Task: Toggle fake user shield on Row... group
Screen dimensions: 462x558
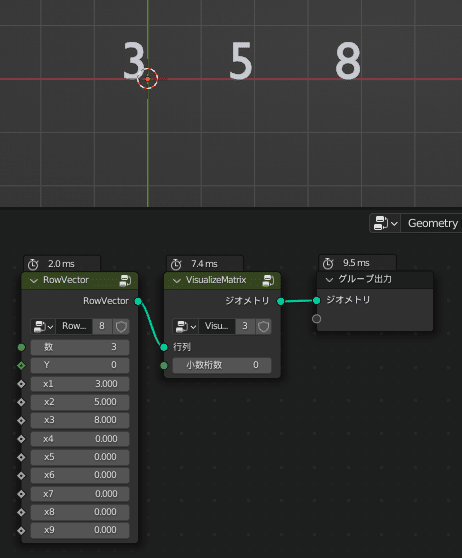Action: [x=121, y=326]
